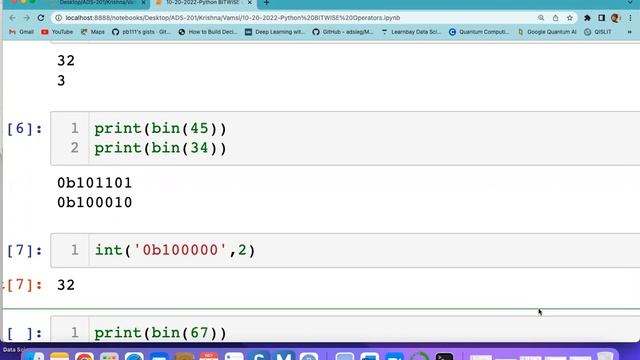Switch to the Desktop/ADS-201/Krishna tab

pos(97,3)
